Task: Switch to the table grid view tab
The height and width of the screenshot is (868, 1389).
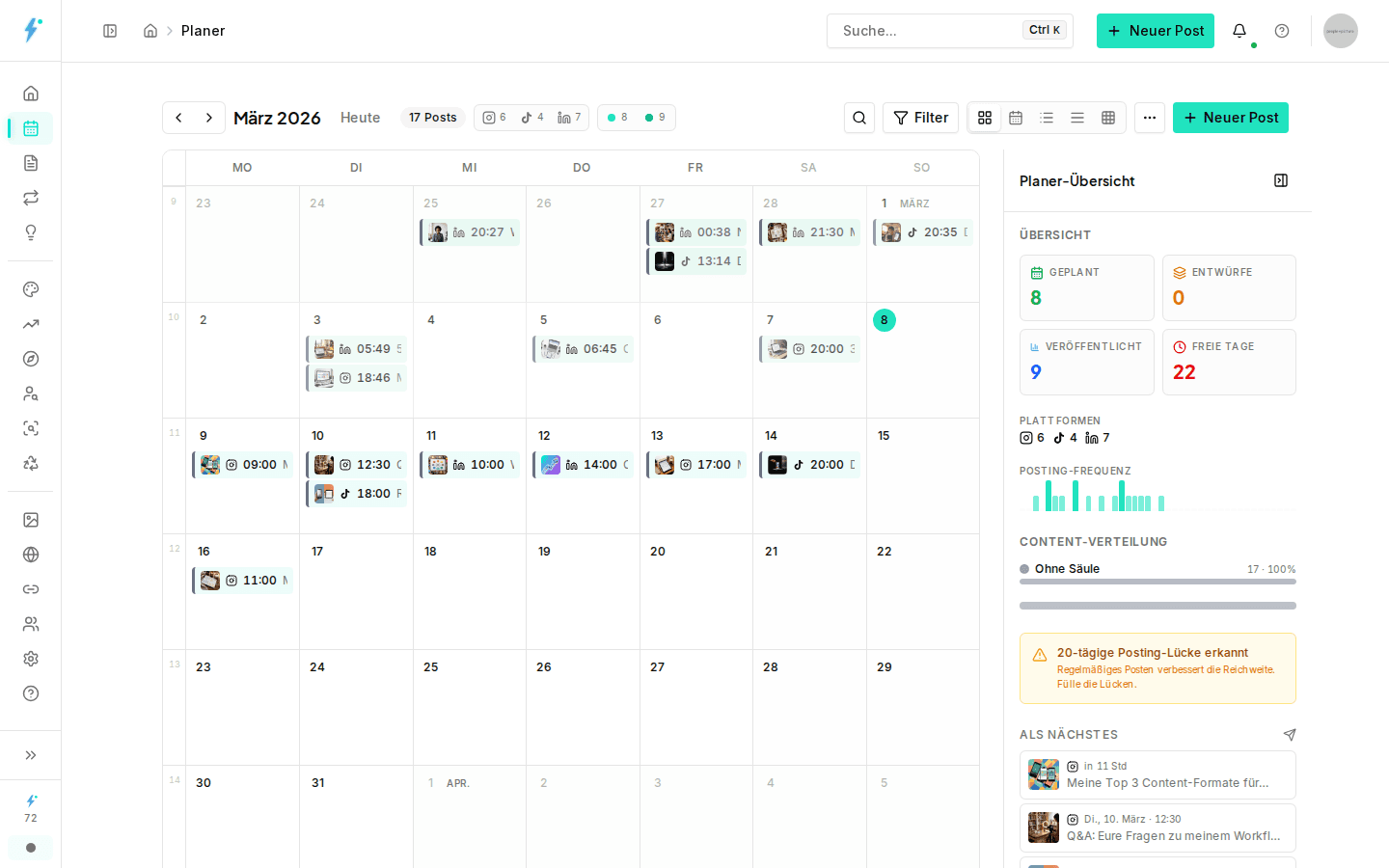Action: [x=1108, y=117]
